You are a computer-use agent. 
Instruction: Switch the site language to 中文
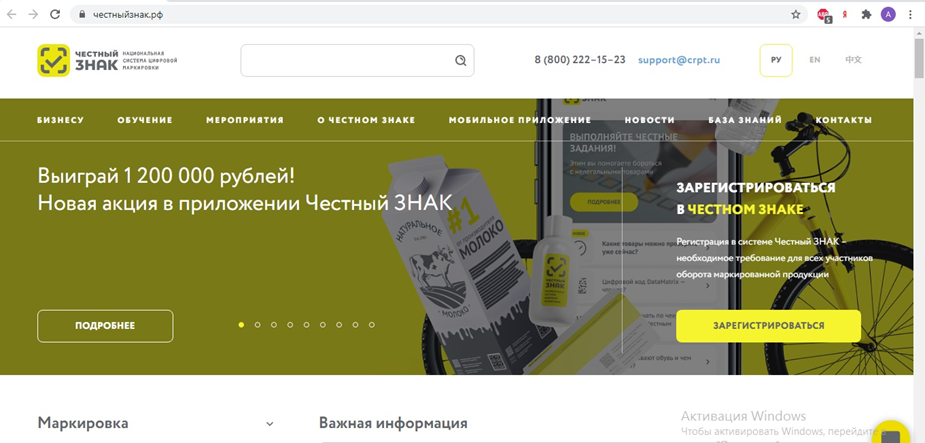click(853, 60)
